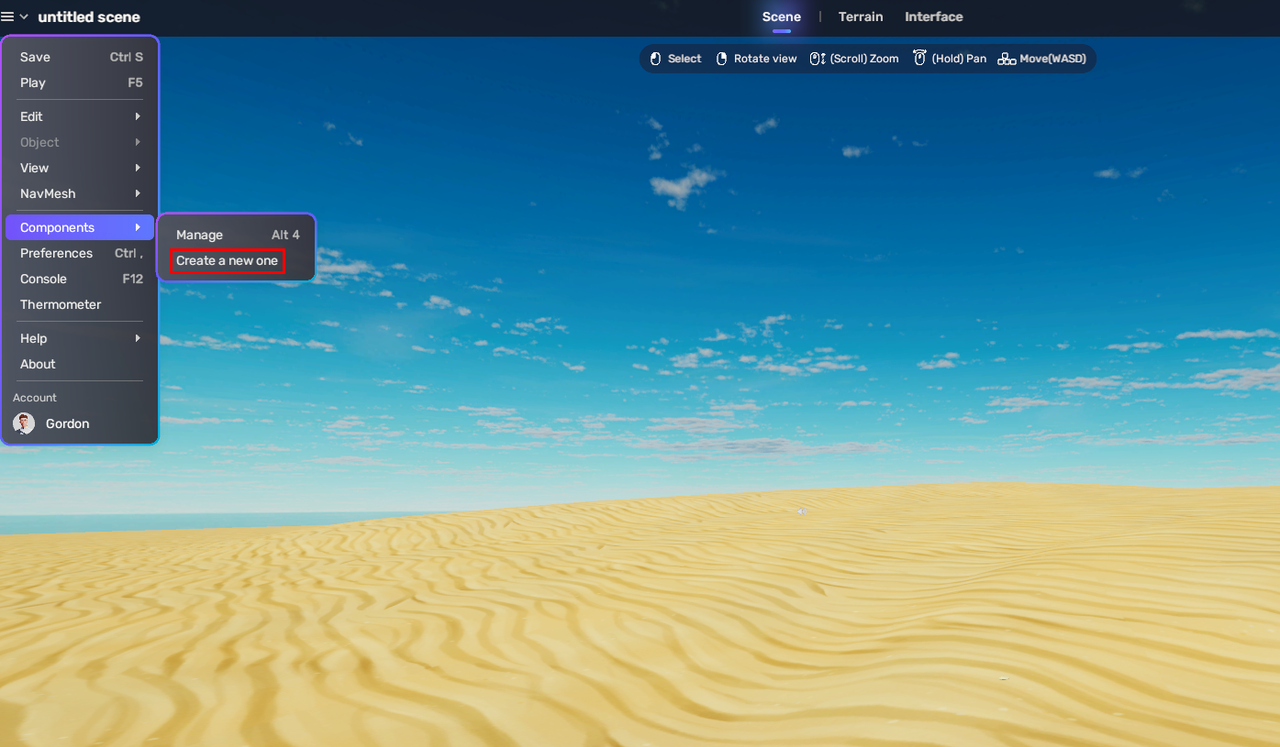Switch to the Terrain tab
Screen dimensions: 1280x747
point(860,16)
